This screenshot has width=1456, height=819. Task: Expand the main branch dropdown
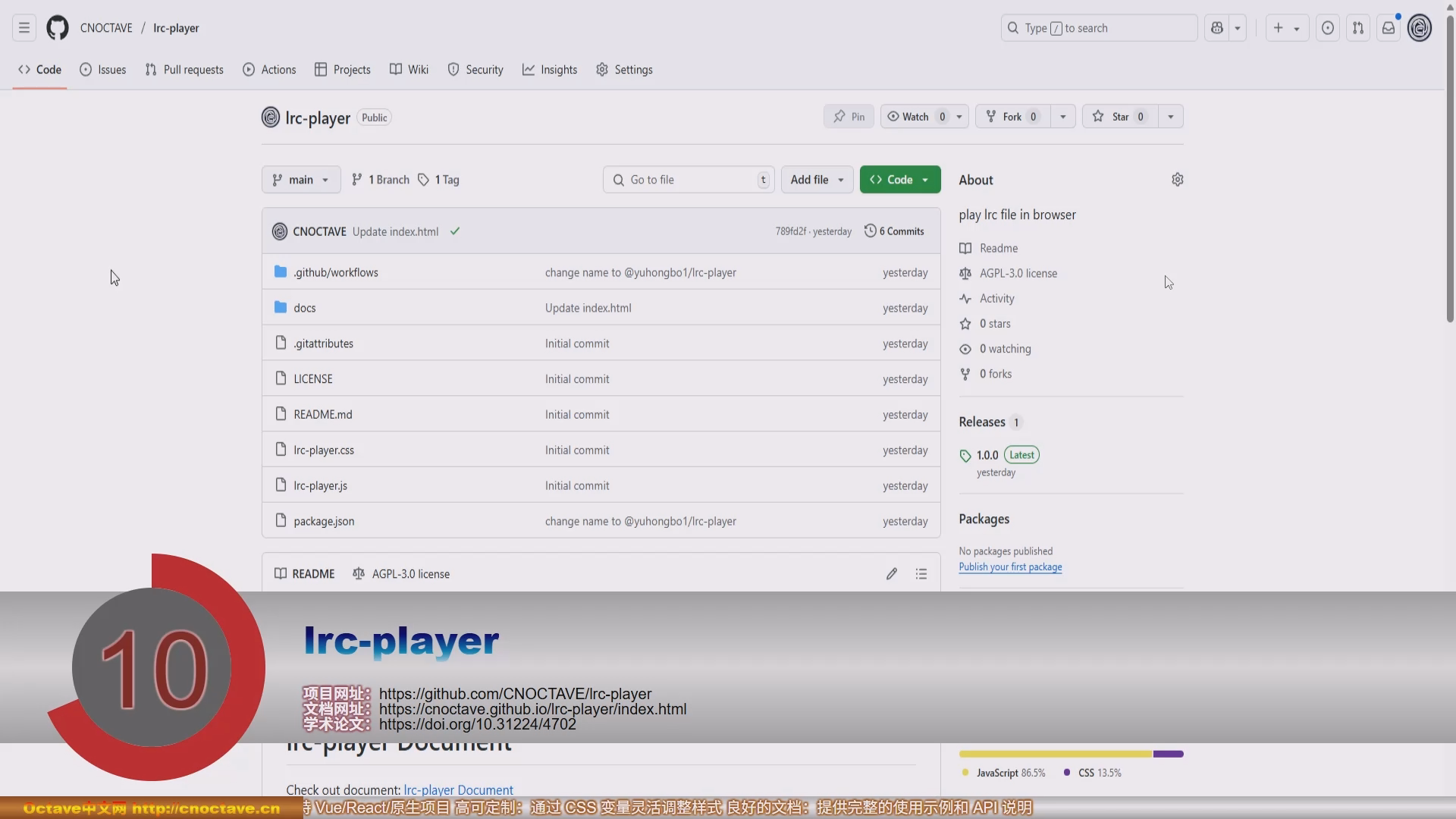[x=301, y=180]
